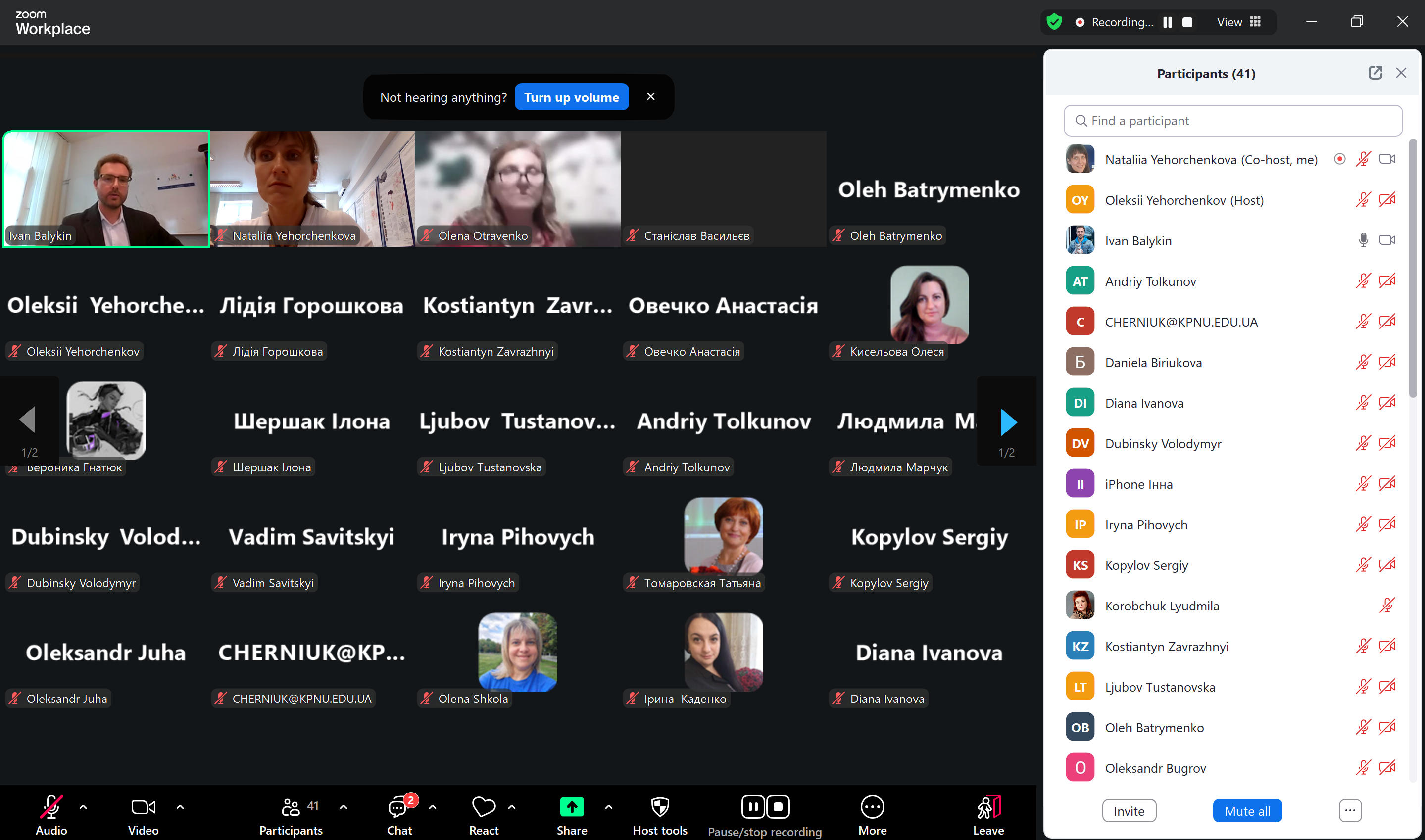
Task: Go to next gallery page arrow
Action: [x=1008, y=422]
